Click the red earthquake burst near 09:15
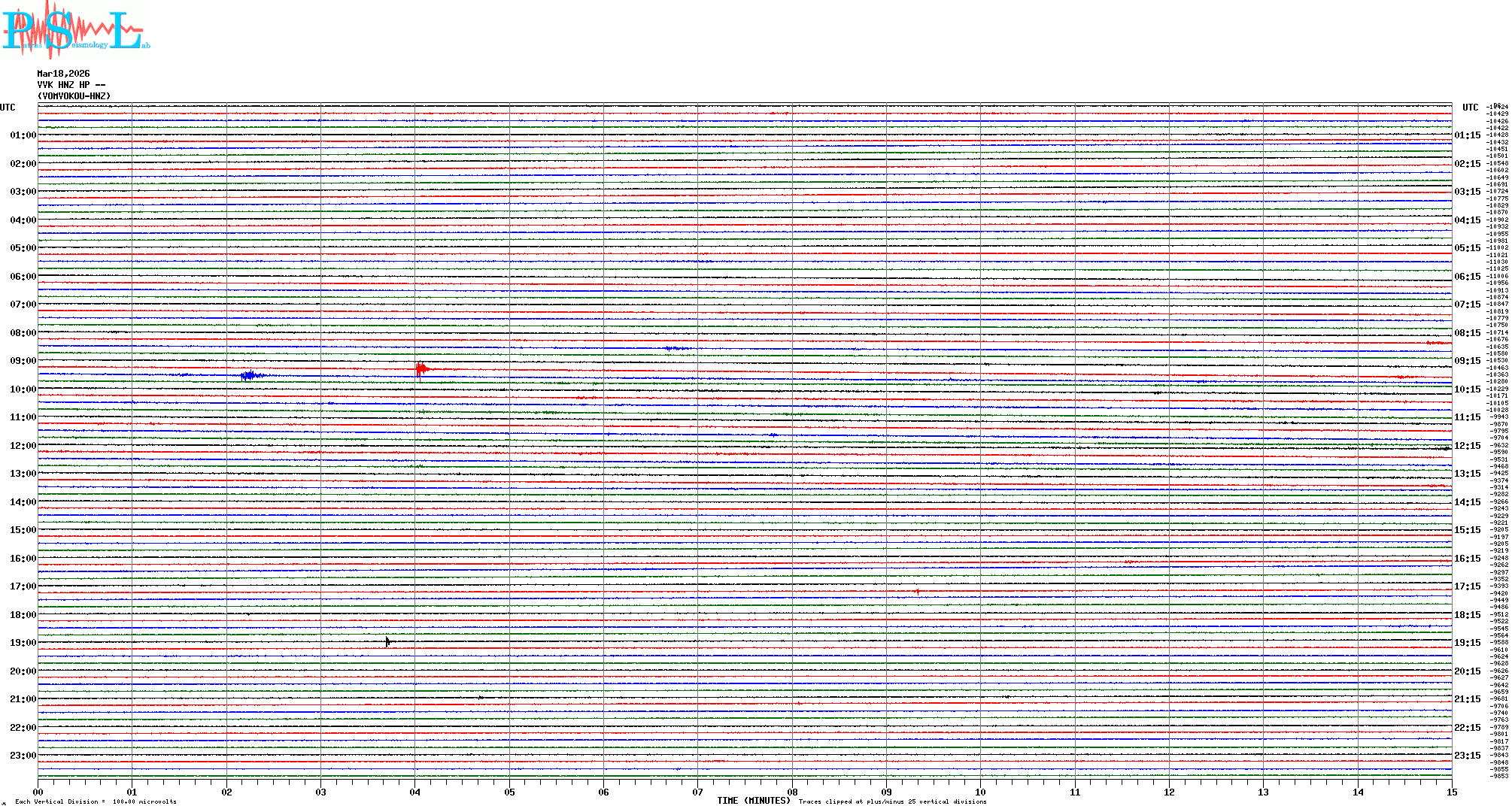Image resolution: width=1512 pixels, height=812 pixels. [x=421, y=368]
